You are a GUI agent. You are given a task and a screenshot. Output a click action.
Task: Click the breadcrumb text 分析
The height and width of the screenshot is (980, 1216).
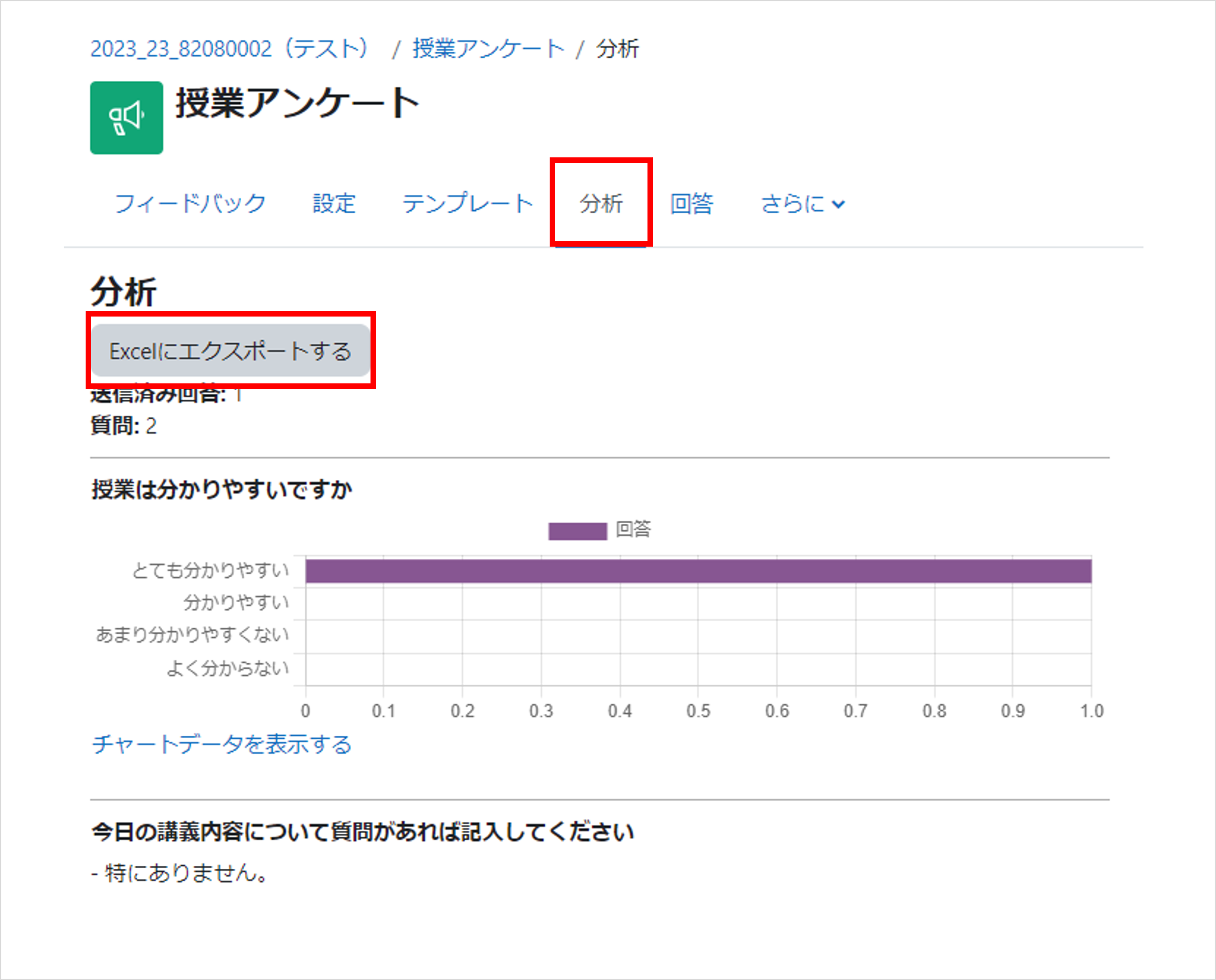617,49
